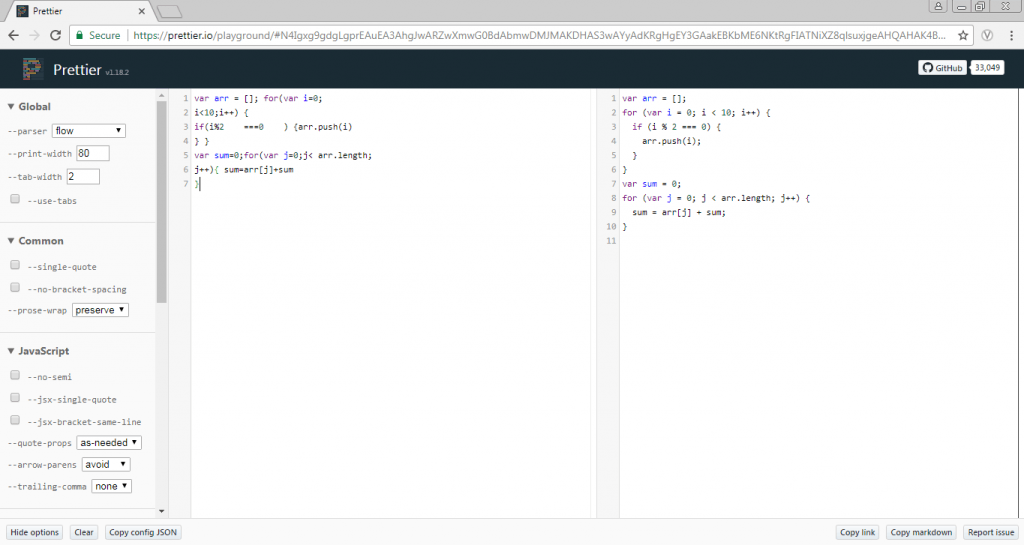The height and width of the screenshot is (545, 1024).
Task: Click output line 'sum = arr[j] + sum;'
Action: pyautogui.click(x=679, y=212)
